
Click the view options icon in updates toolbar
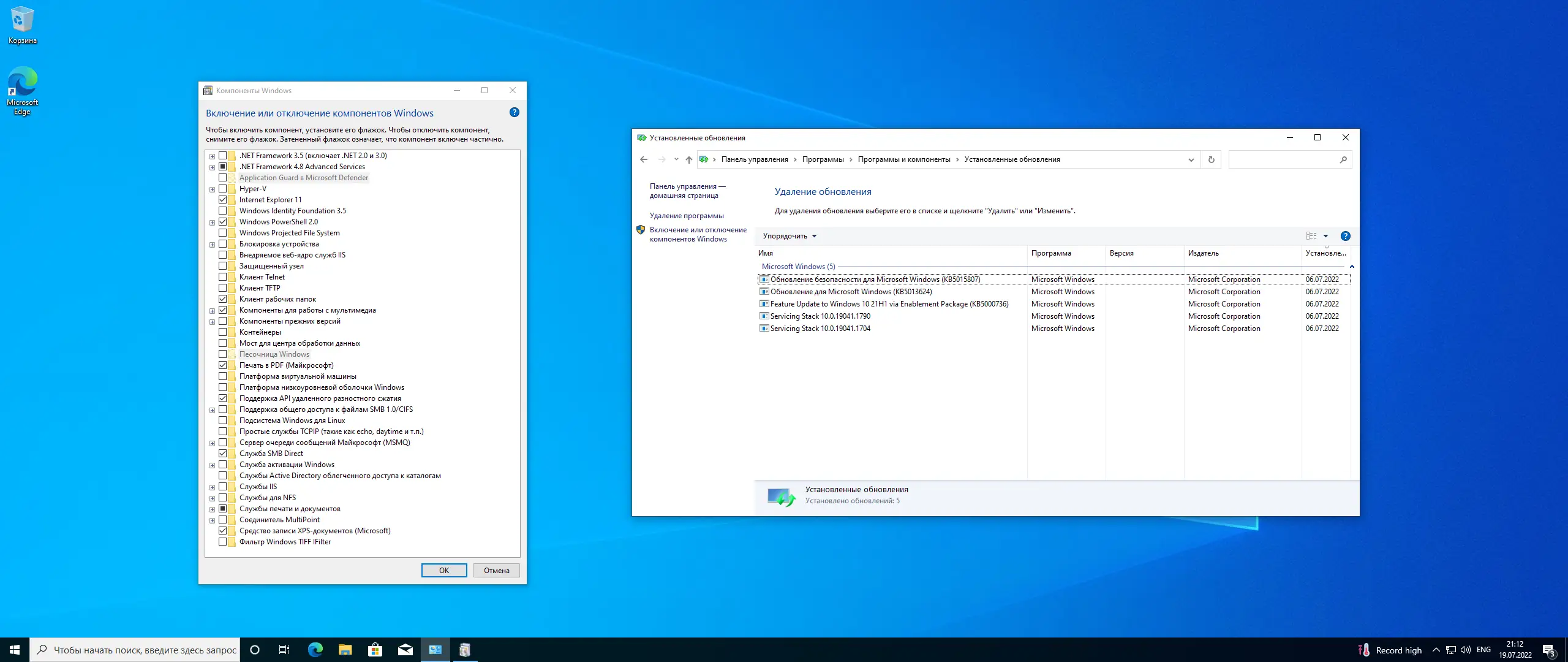pos(1311,236)
